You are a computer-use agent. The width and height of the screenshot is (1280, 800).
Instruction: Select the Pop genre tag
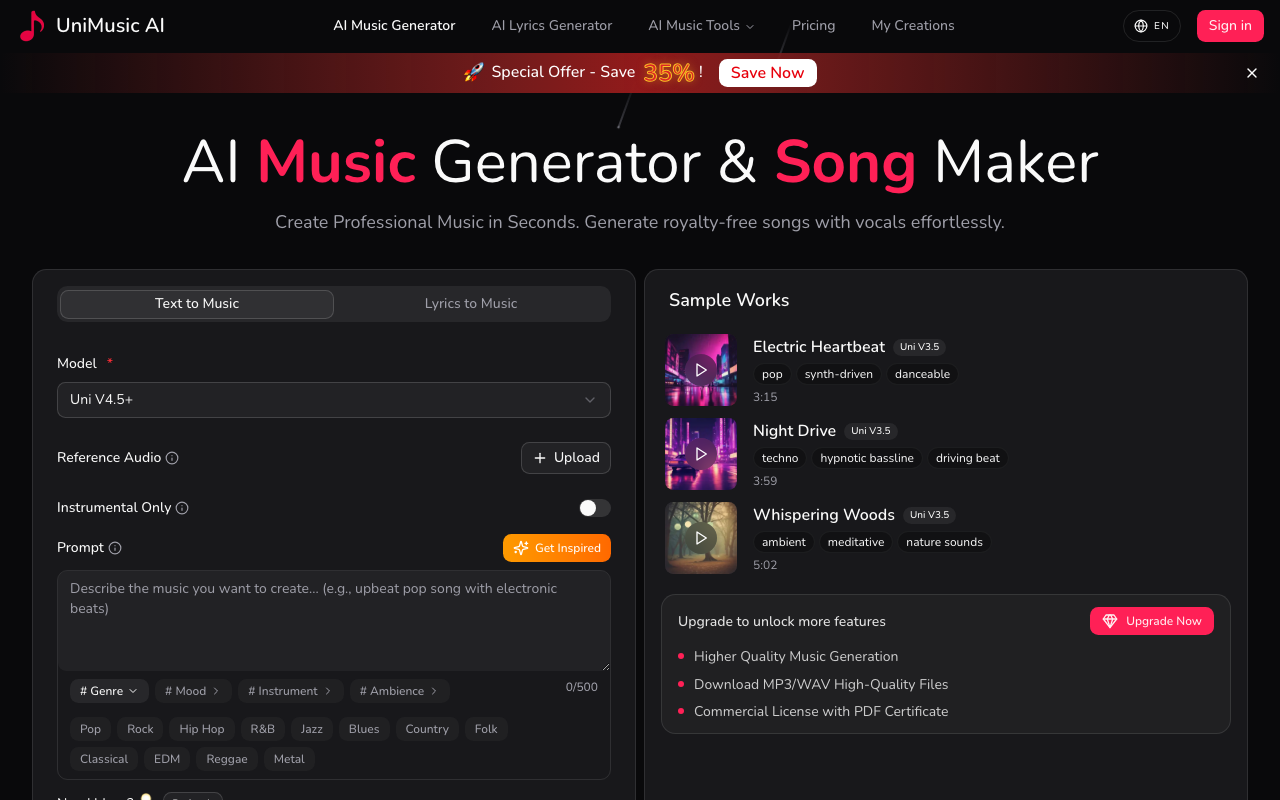pos(91,729)
